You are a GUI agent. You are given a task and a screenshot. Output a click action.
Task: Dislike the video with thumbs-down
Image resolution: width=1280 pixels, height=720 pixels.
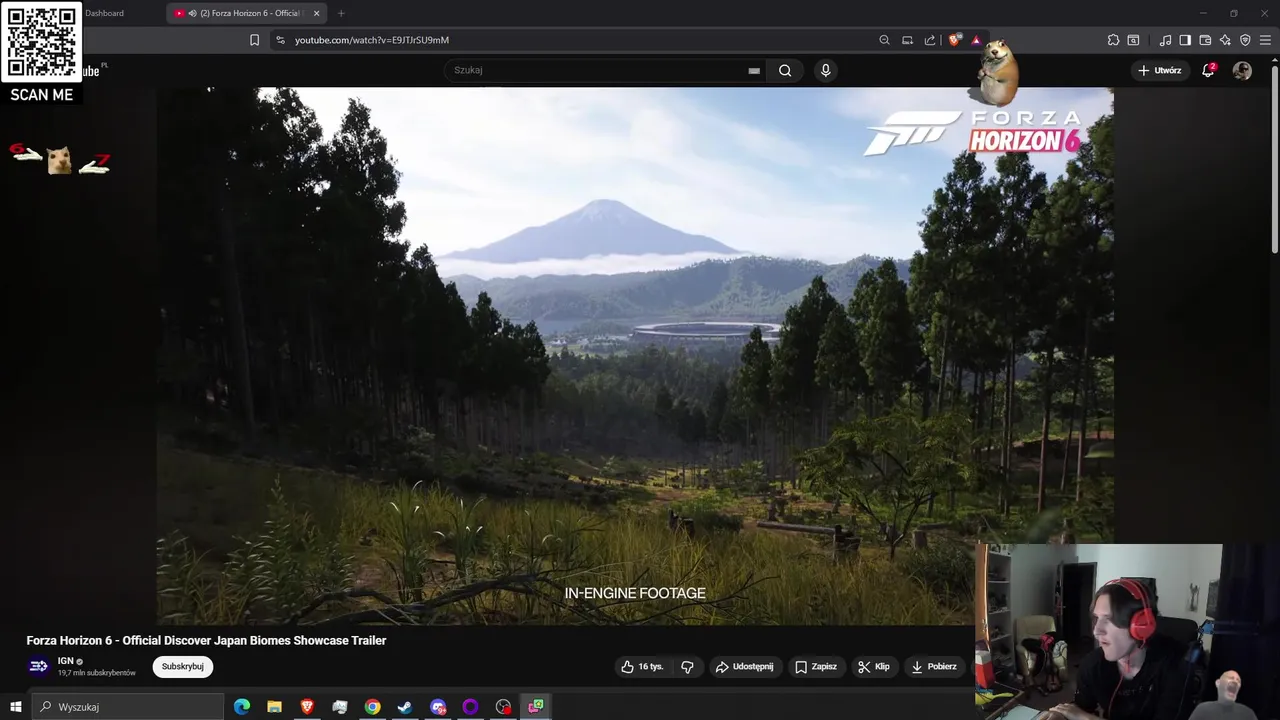pyautogui.click(x=687, y=666)
